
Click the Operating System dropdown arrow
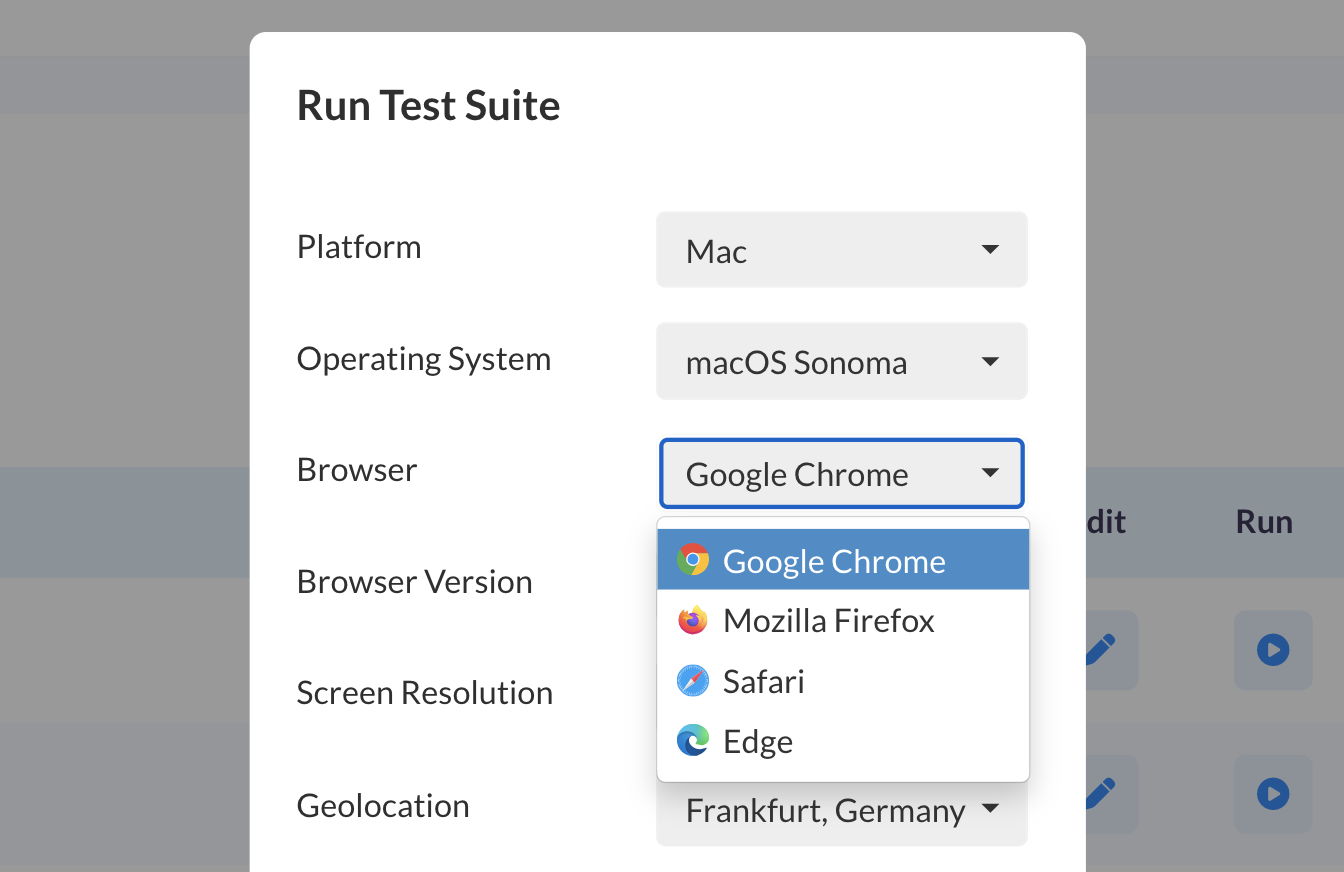[990, 361]
